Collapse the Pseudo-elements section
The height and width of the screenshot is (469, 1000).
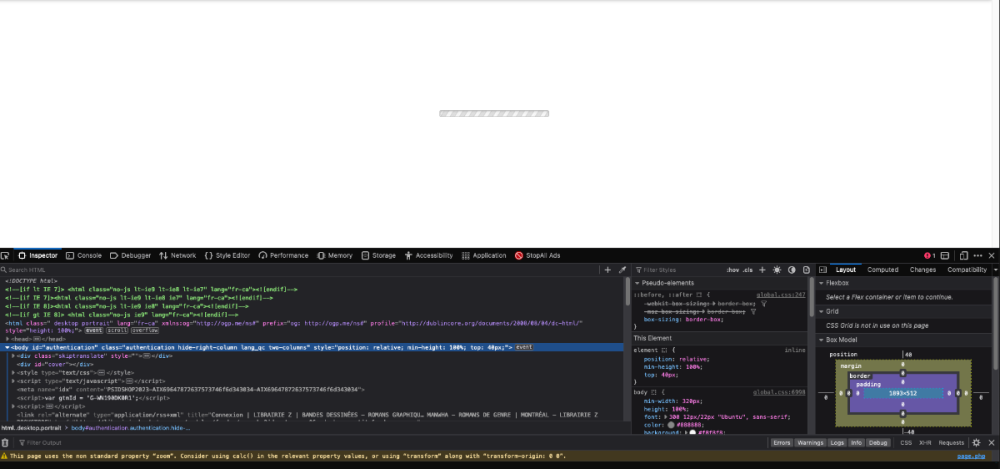pos(636,283)
